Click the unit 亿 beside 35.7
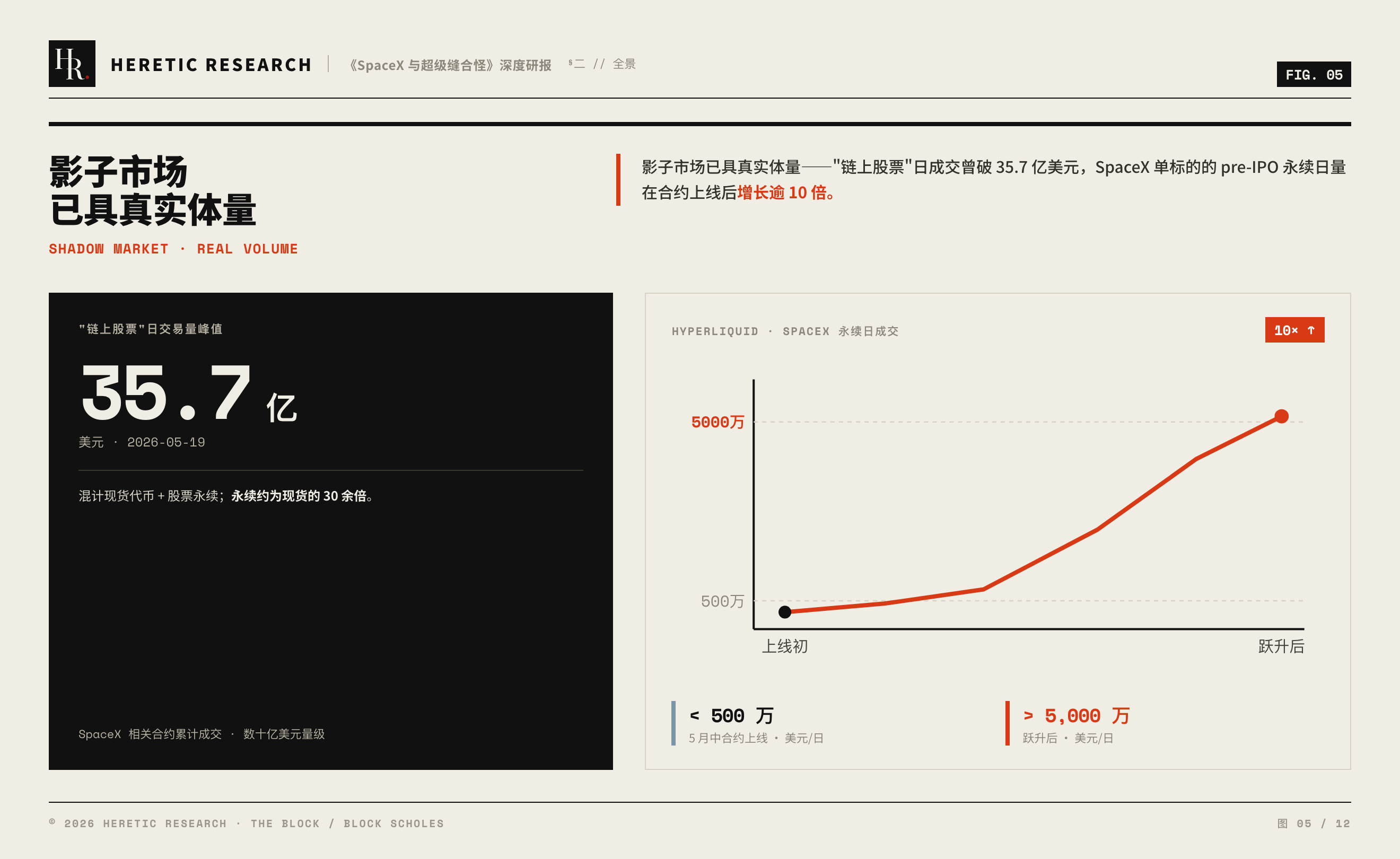The image size is (1400, 859). click(282, 408)
